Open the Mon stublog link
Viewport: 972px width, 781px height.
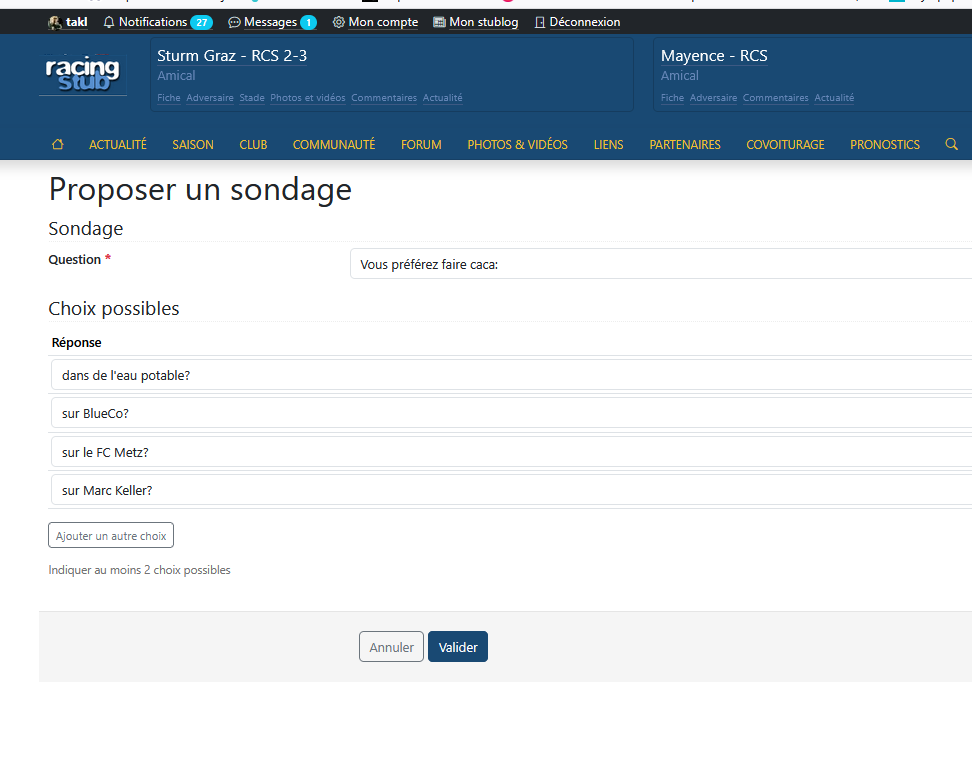click(x=484, y=22)
